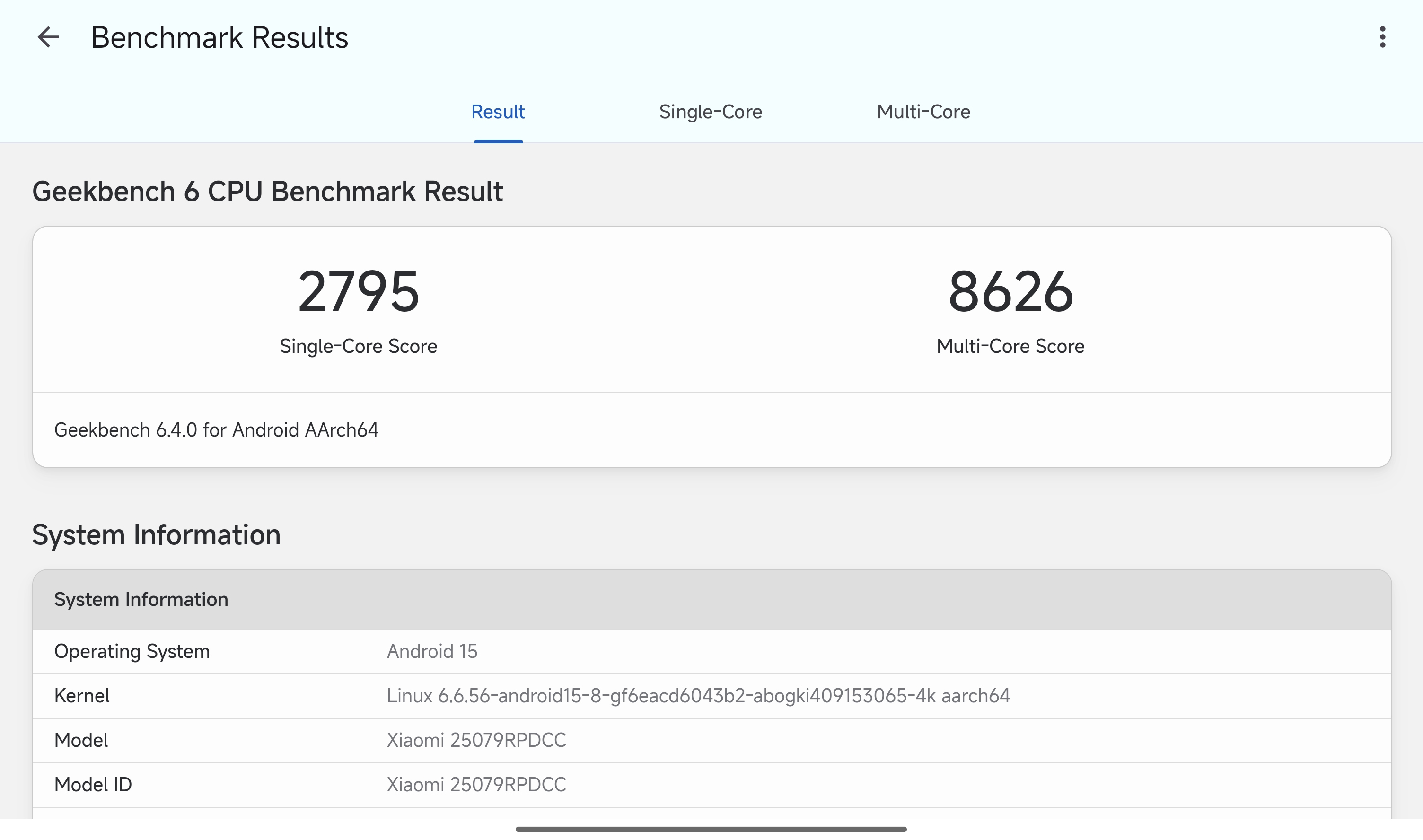The width and height of the screenshot is (1423, 840).
Task: Open the three-dot overflow menu
Action: (1382, 37)
